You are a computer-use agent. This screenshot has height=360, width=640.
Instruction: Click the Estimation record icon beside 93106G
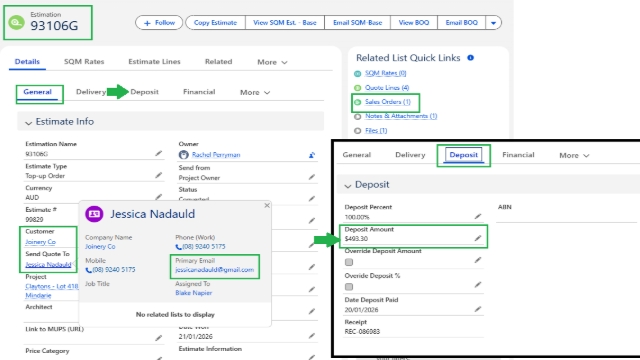[x=16, y=22]
